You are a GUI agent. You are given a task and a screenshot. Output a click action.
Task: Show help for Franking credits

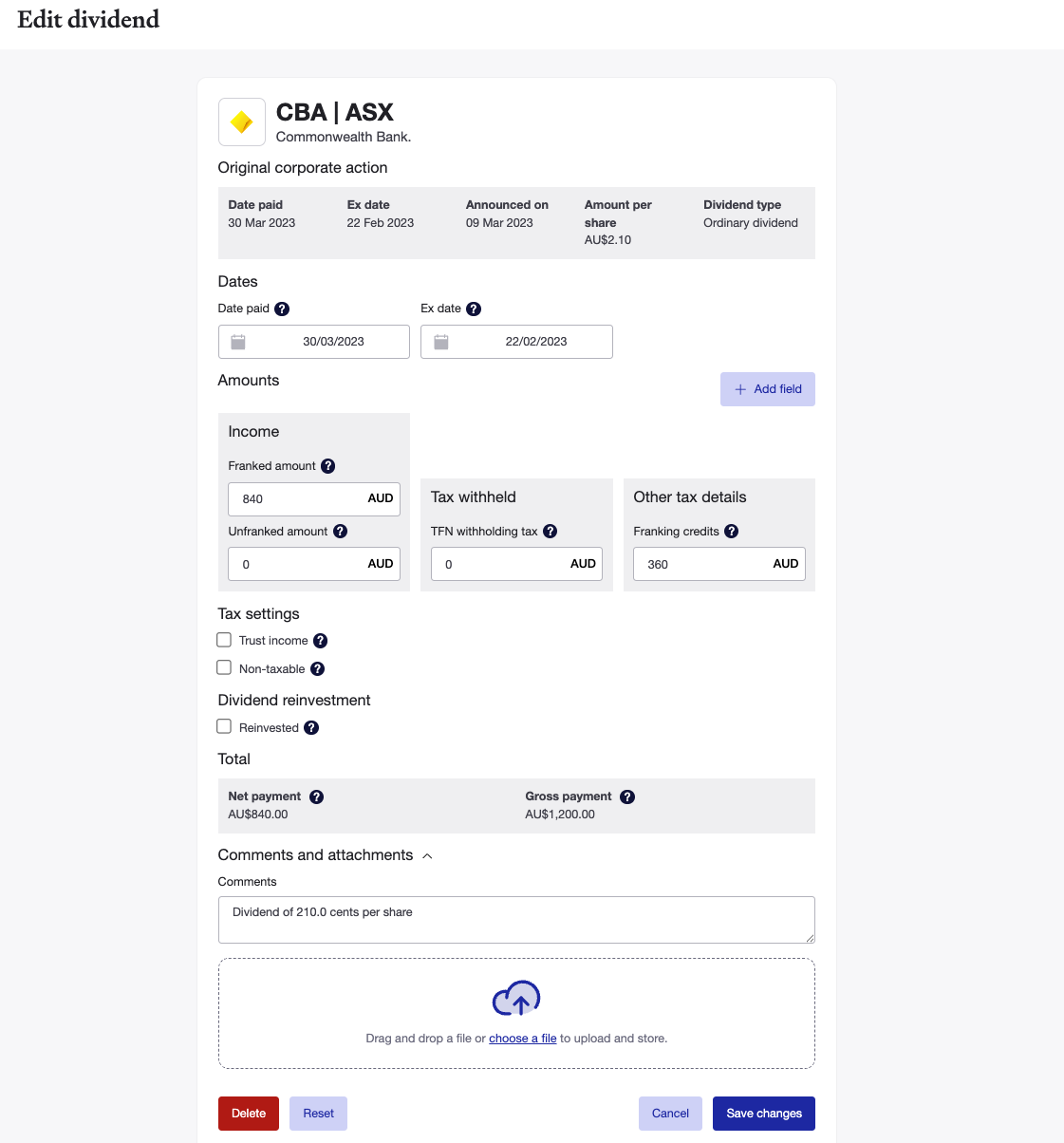coord(731,531)
